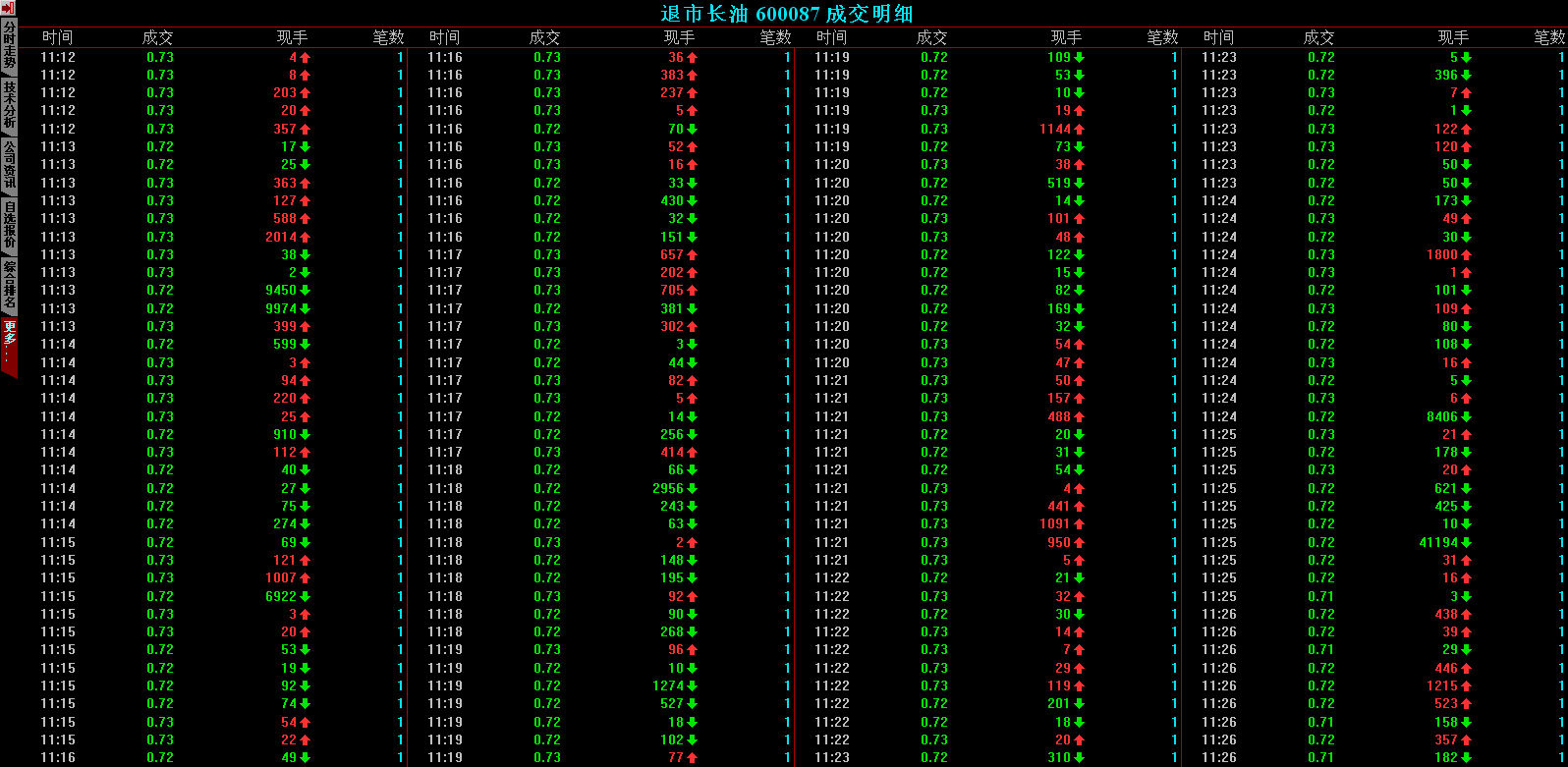Click green down arrow next to 9974
Screen dimensions: 1568x767
(305, 309)
